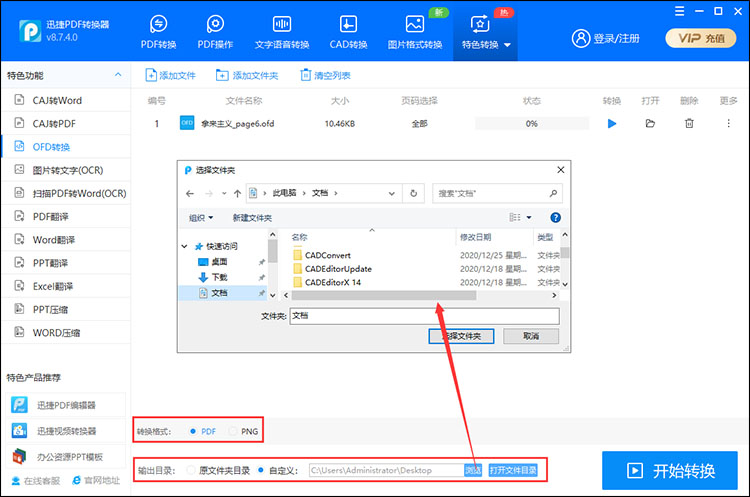This screenshot has width=750, height=497.
Task: Click 添加文件 toolbar button
Action: pyautogui.click(x=170, y=75)
